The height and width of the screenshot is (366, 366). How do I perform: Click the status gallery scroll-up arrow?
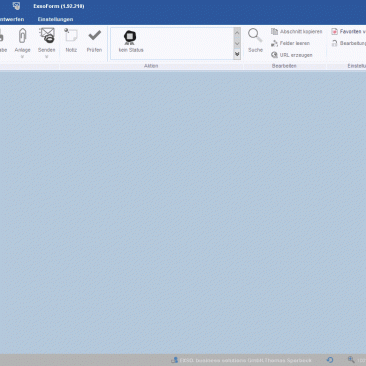coord(237,33)
